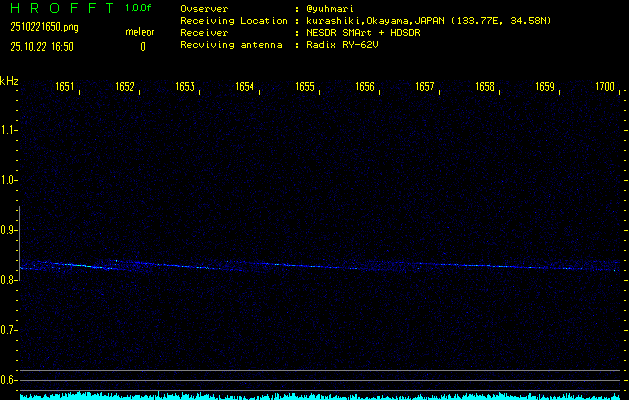Click the cyan noise level strip at bottom
Image resolution: width=629 pixels, height=400 pixels.
point(320,396)
